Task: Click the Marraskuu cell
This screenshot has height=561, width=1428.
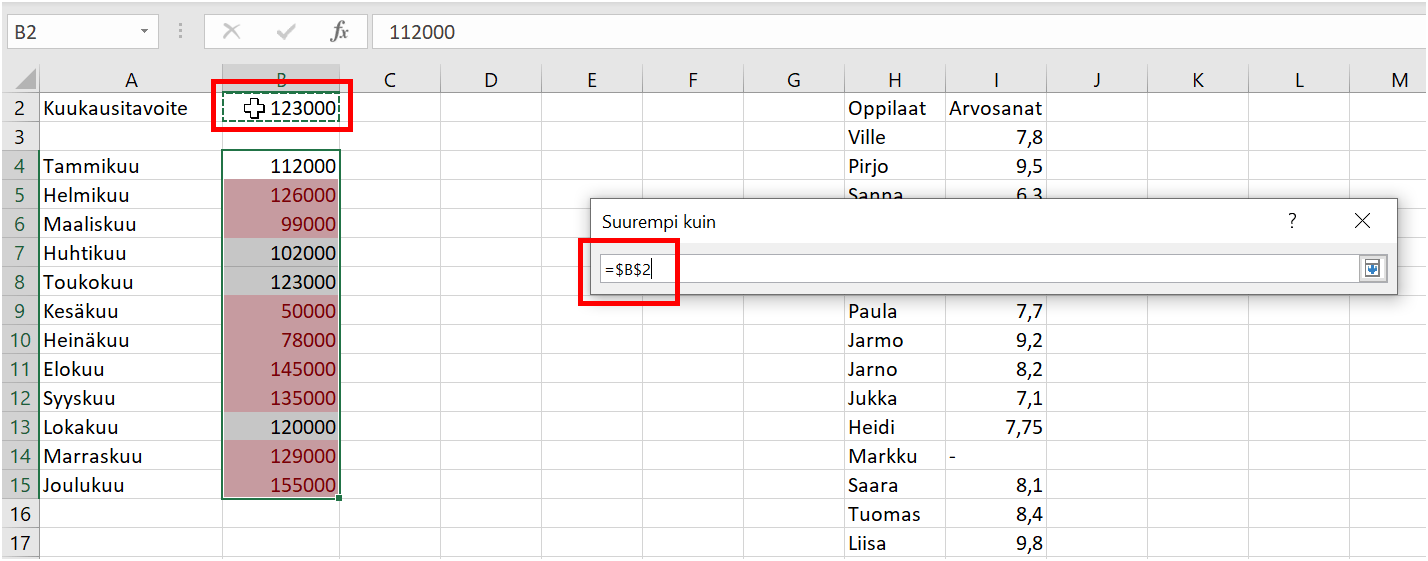Action: click(x=131, y=456)
